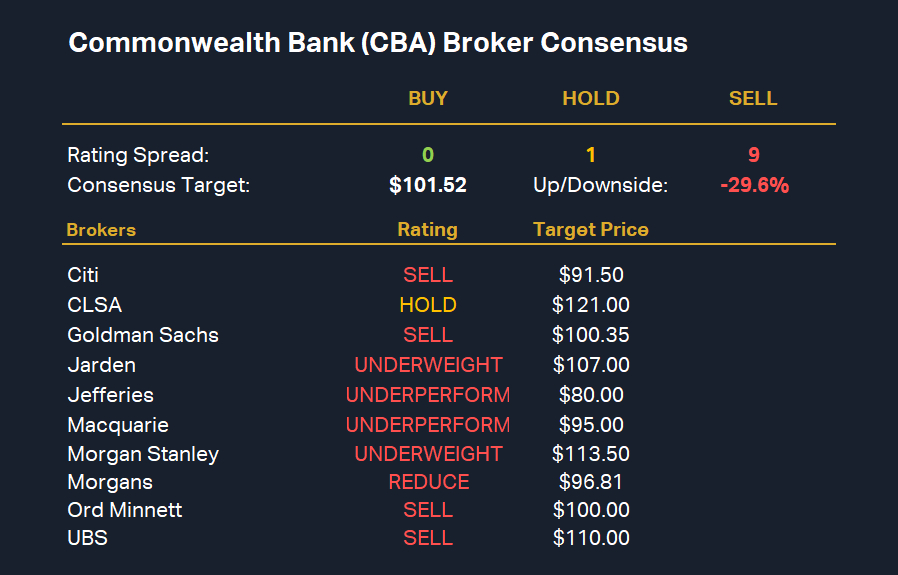Select the Citi broker name

coord(83,275)
